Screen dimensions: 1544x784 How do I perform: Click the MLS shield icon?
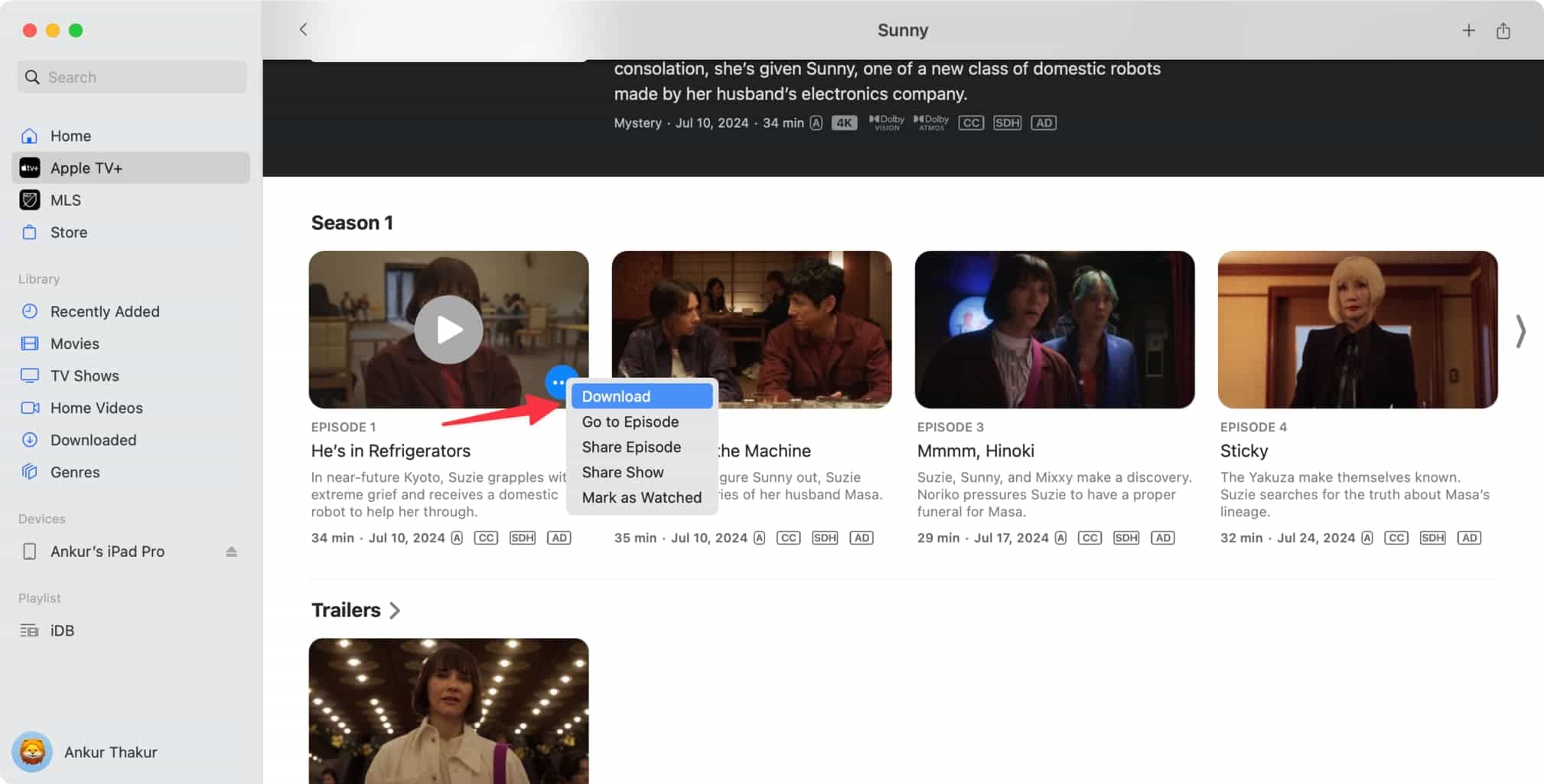(29, 200)
